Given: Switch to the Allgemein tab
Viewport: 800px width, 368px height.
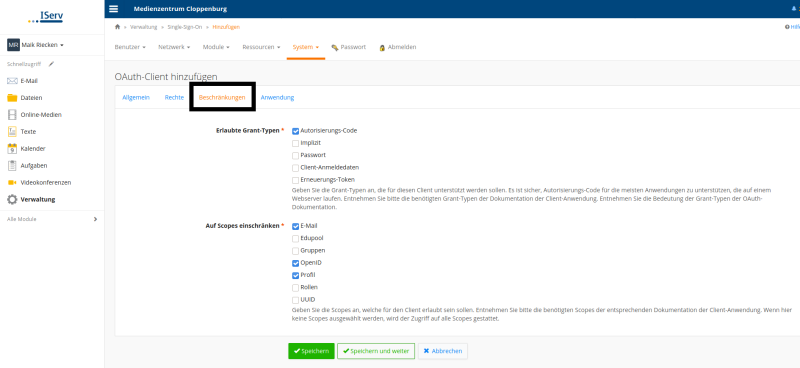Looking at the screenshot, I should pyautogui.click(x=136, y=97).
